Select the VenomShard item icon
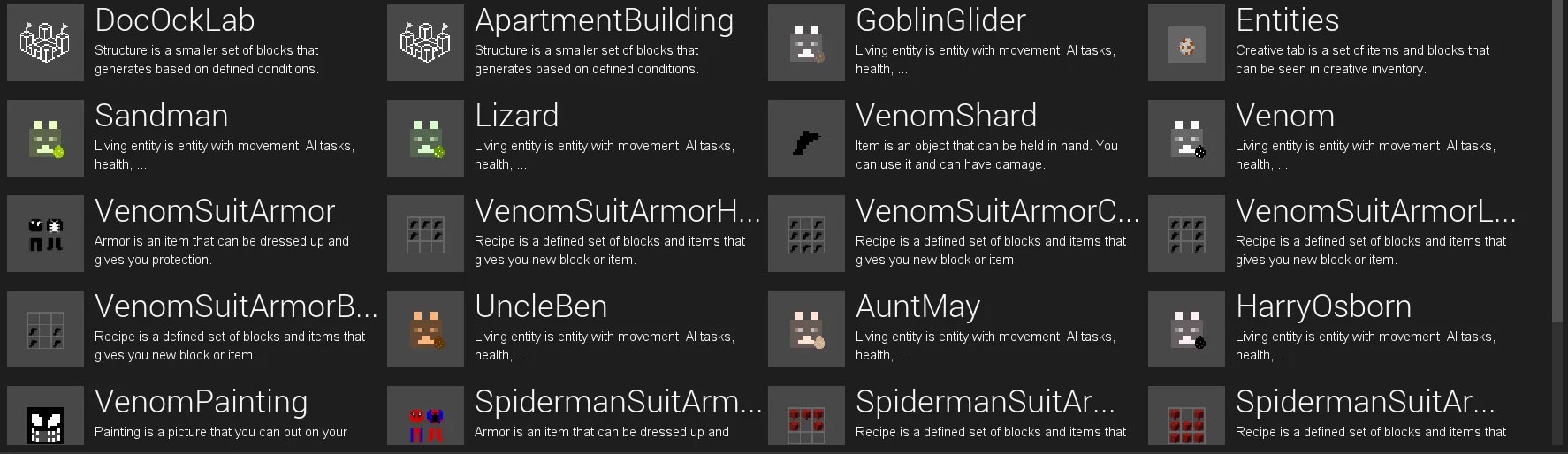This screenshot has width=1568, height=454. tap(806, 138)
